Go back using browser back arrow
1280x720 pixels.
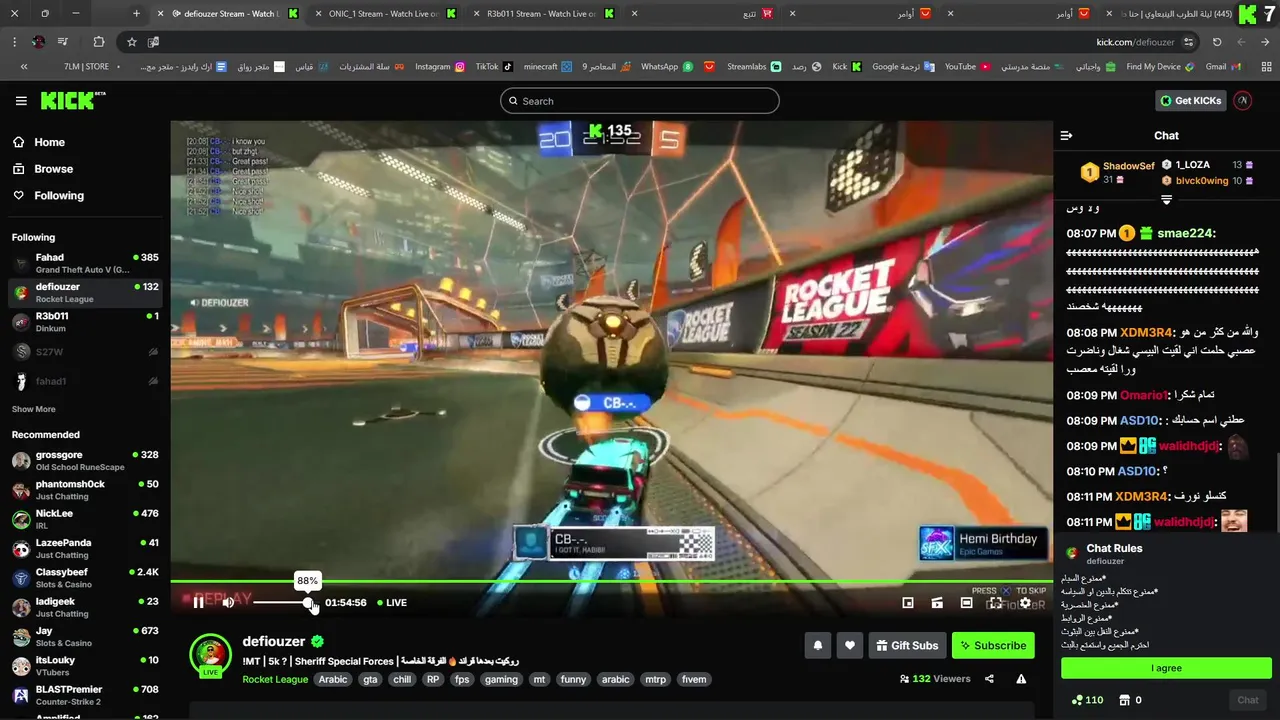click(x=1266, y=42)
